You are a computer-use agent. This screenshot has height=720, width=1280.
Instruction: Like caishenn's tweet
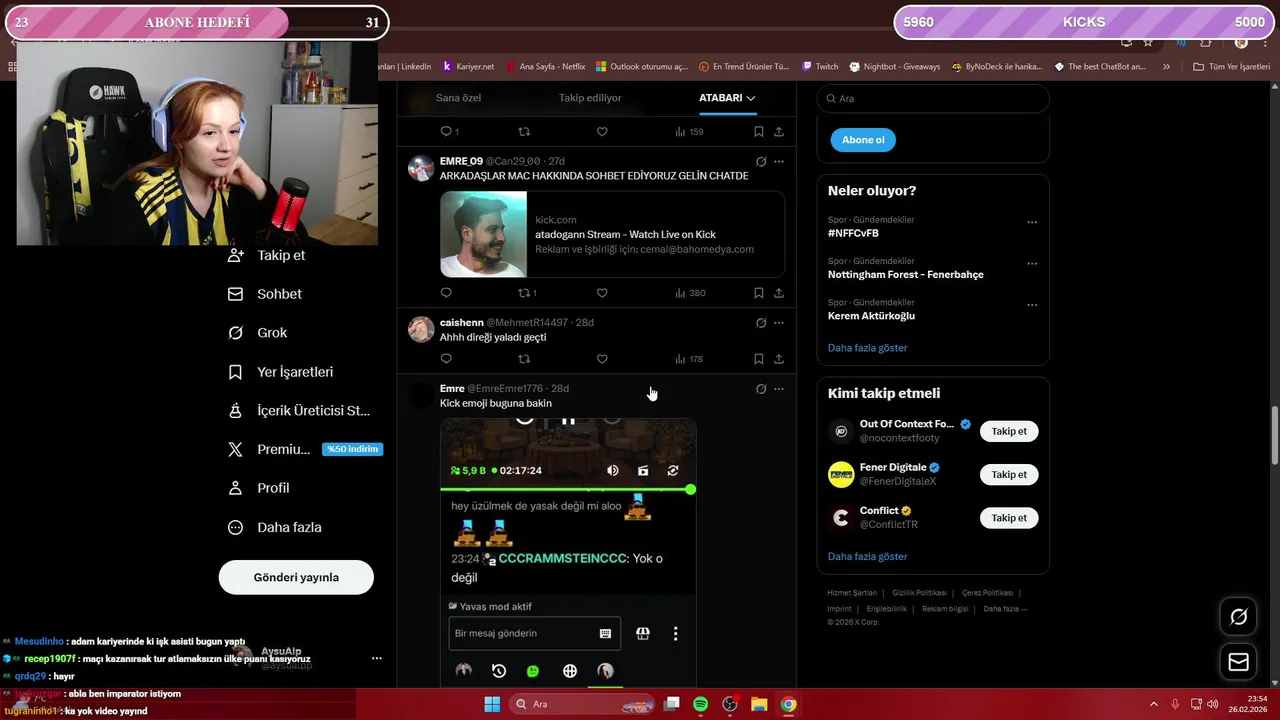point(602,359)
